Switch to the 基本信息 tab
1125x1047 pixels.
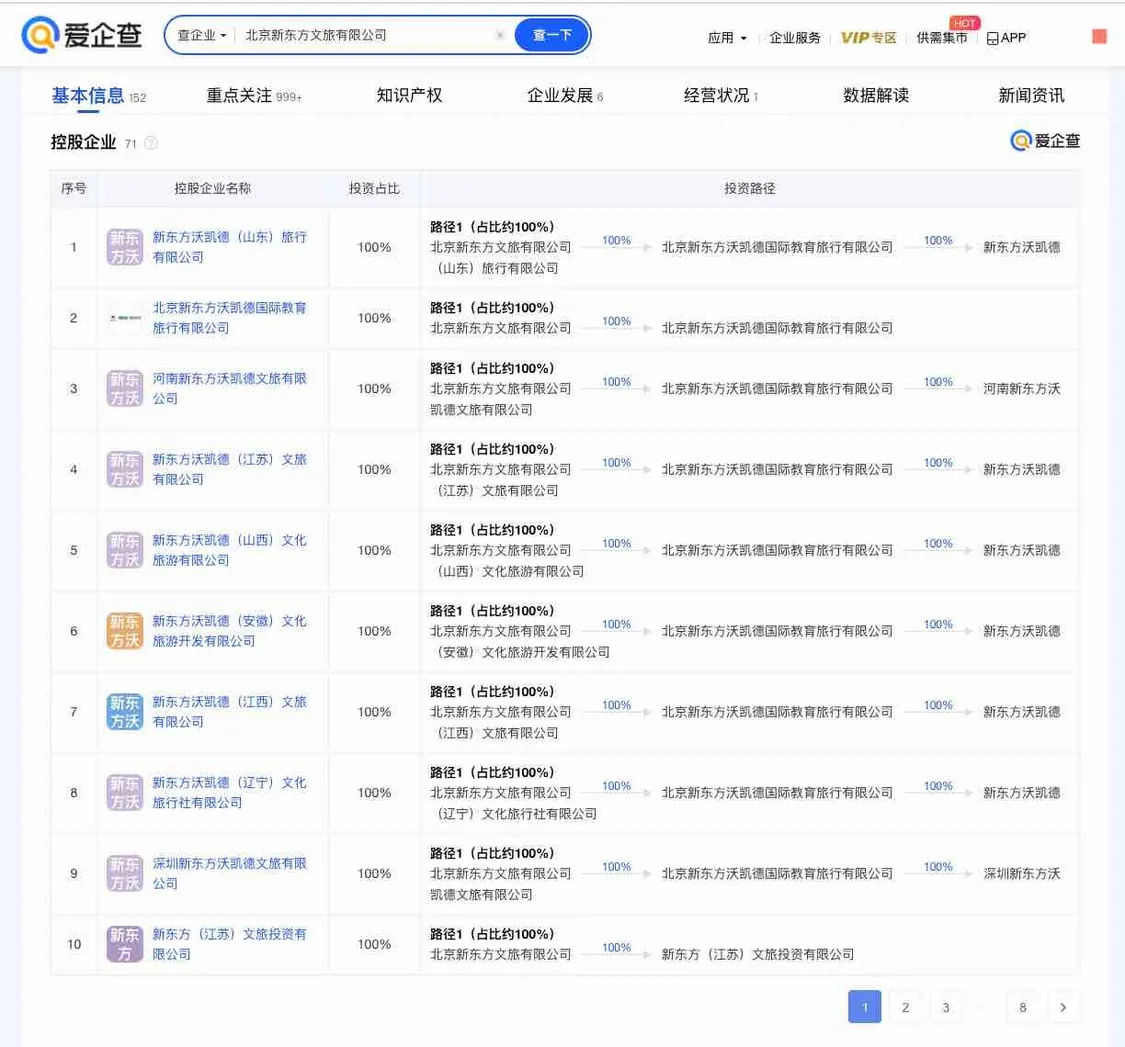[x=98, y=95]
